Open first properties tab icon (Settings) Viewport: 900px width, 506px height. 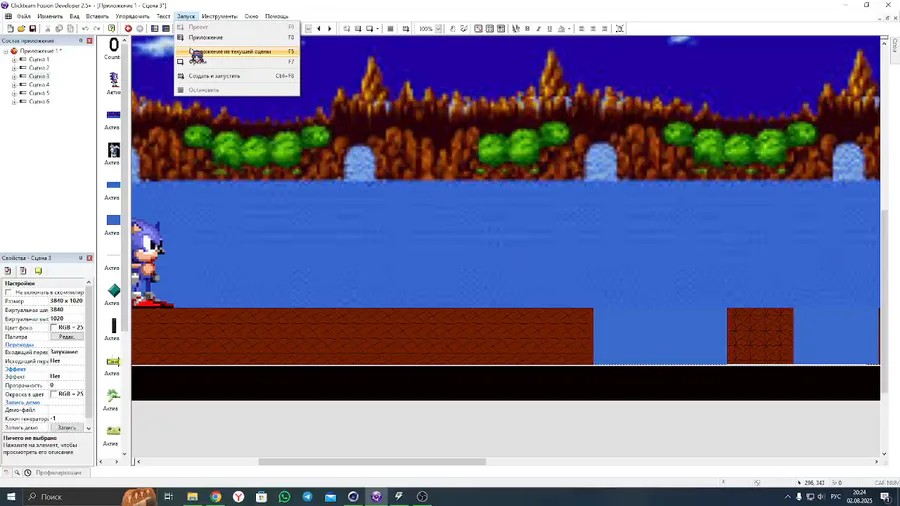point(8,271)
